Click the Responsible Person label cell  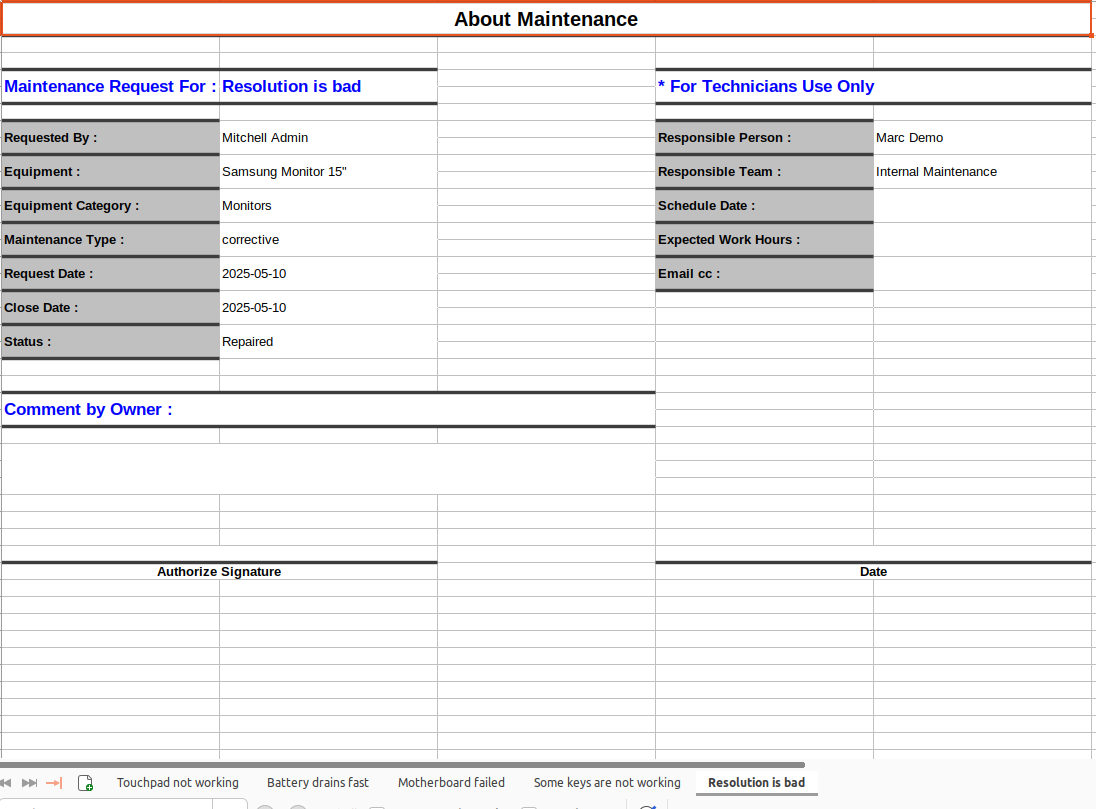[x=765, y=138]
